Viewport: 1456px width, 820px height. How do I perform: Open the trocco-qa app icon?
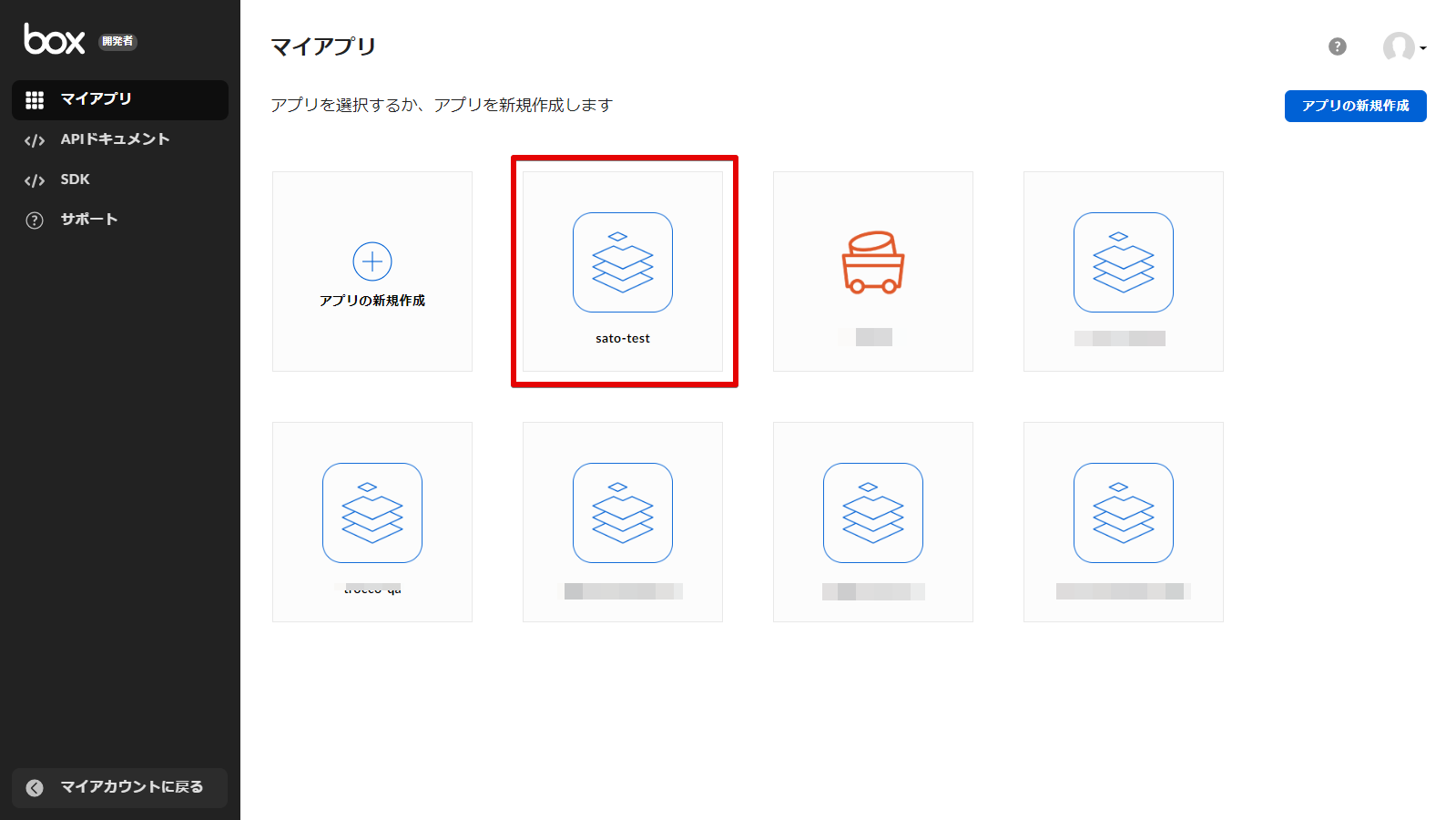[x=372, y=513]
